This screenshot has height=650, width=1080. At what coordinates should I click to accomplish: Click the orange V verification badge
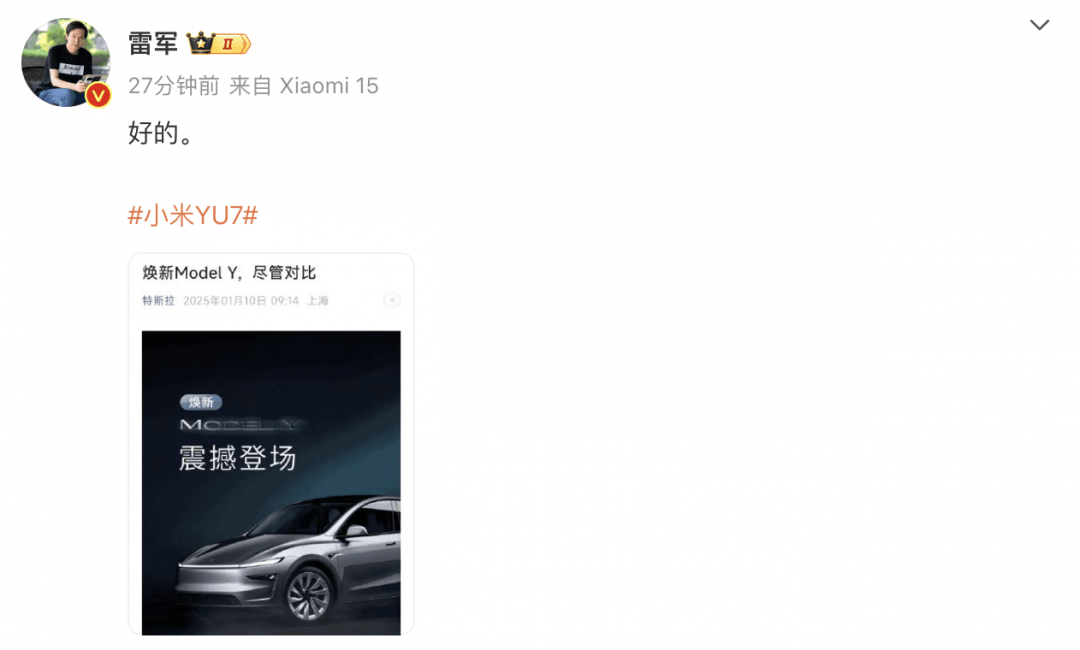(98, 95)
